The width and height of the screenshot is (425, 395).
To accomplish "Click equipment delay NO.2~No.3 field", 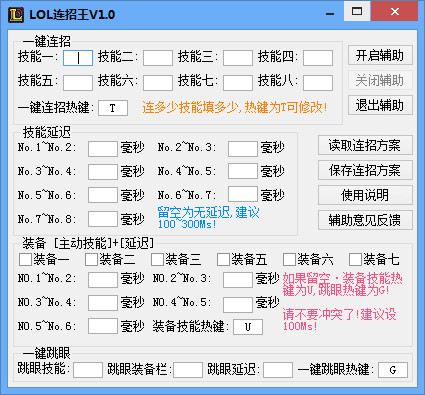I will click(238, 280).
